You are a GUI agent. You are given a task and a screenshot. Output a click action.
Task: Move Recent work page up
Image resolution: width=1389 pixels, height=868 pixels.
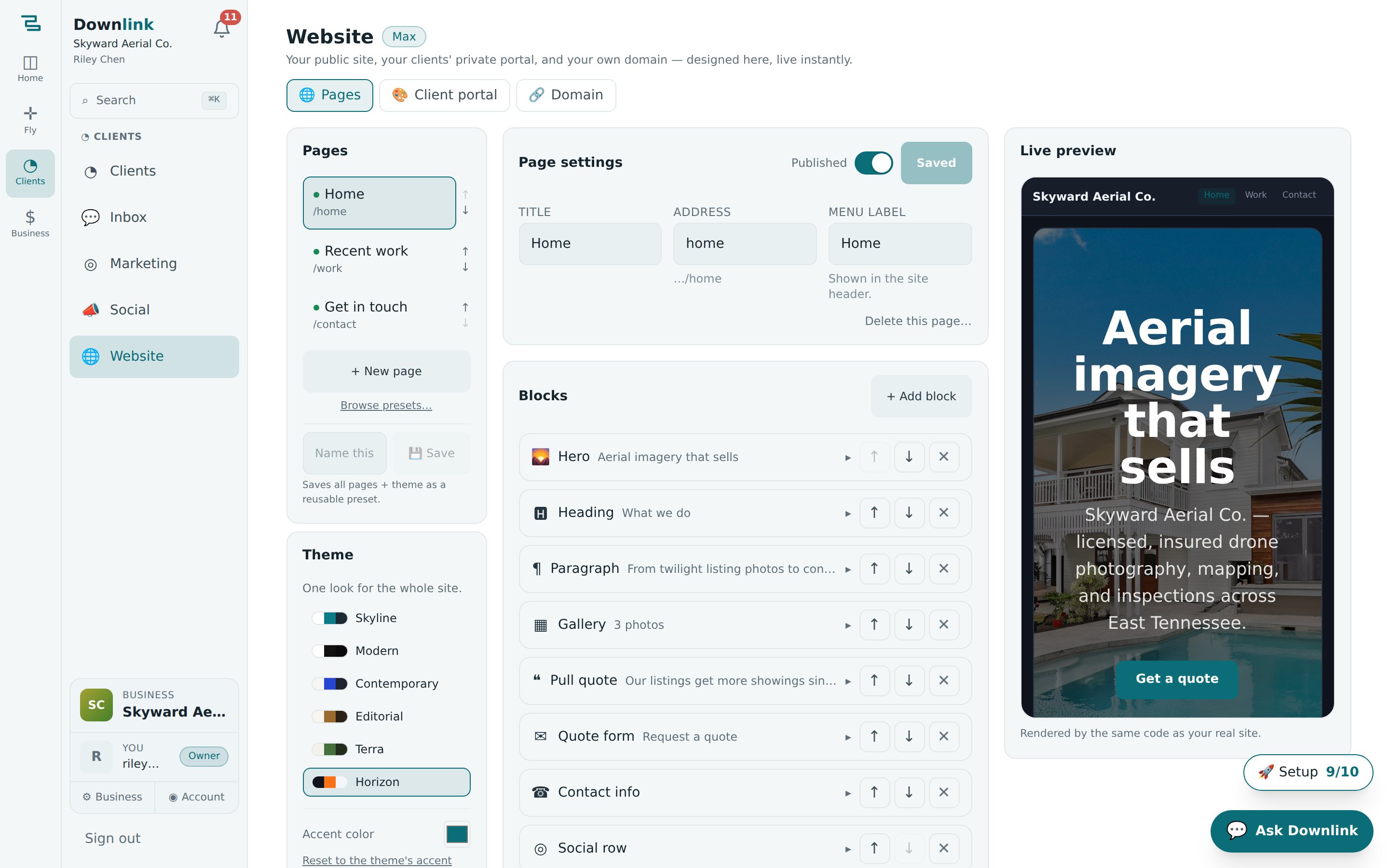[x=465, y=251]
